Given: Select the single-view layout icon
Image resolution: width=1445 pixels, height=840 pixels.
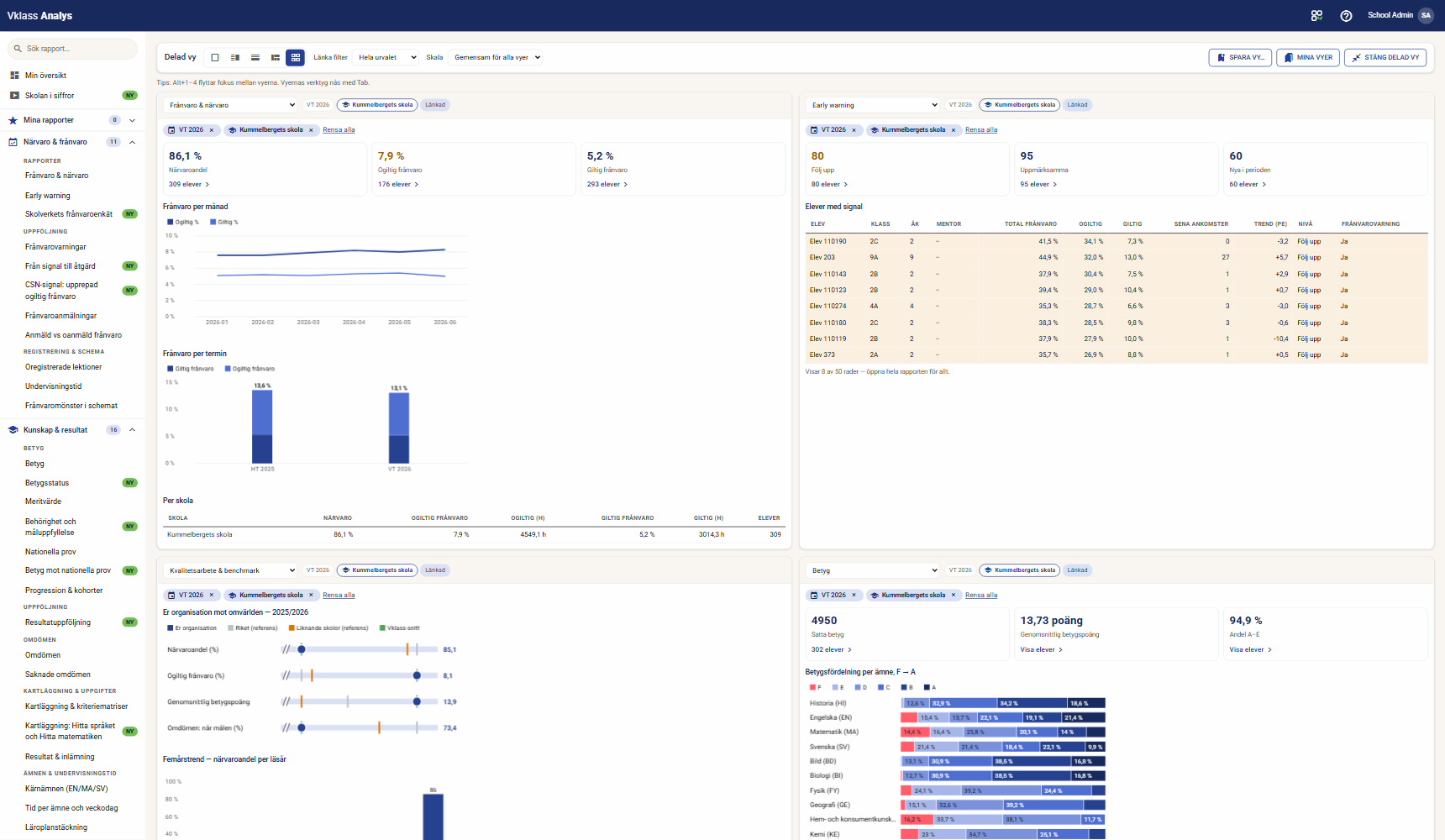Looking at the screenshot, I should (215, 57).
